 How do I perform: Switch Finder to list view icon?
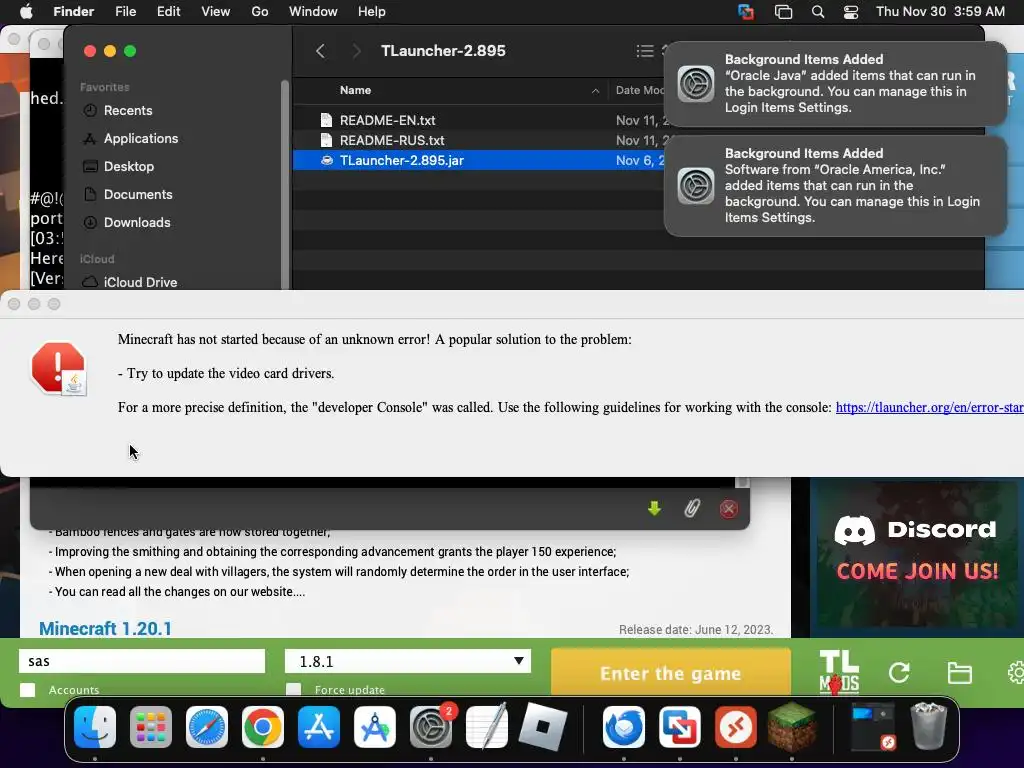pyautogui.click(x=645, y=51)
